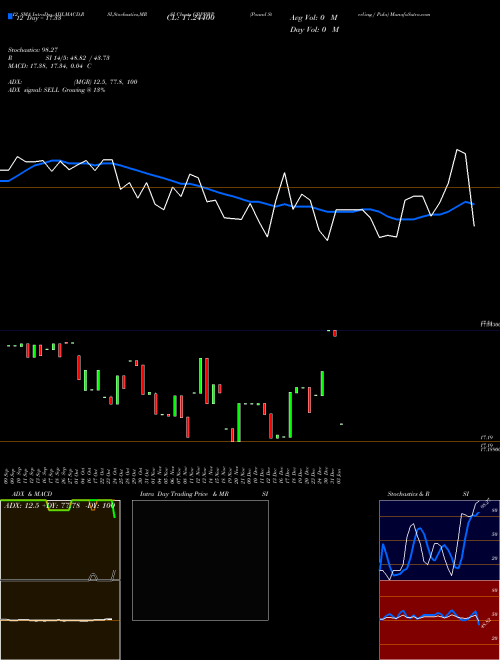Image resolution: width=500 pixels, height=660 pixels.
Task: Click the 'CL: 17.24400' closing value
Action: (191, 18)
